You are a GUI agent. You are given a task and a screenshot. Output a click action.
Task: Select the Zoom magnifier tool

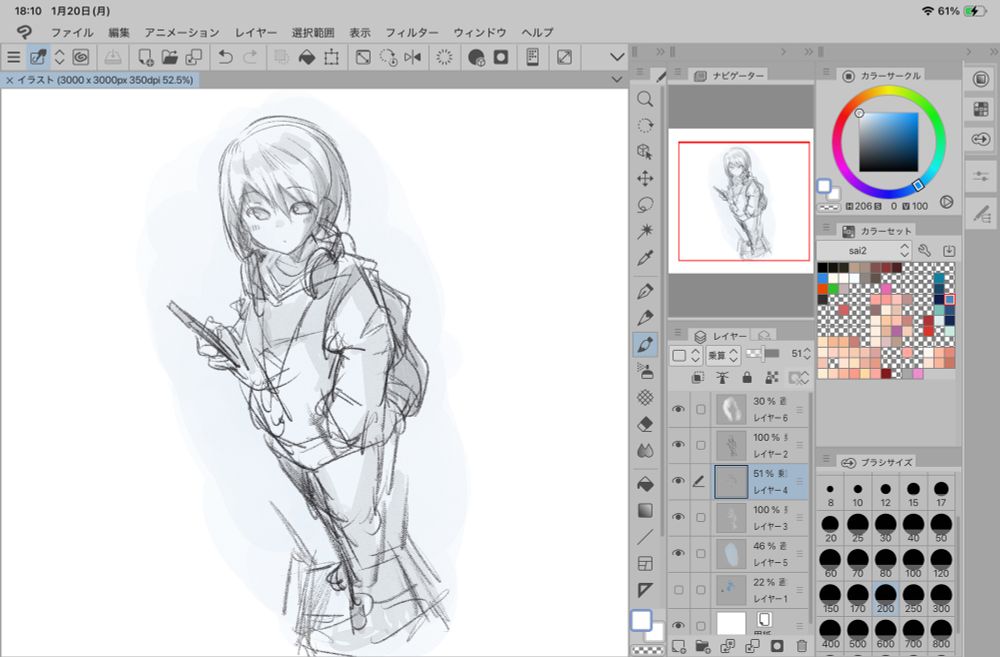point(645,99)
